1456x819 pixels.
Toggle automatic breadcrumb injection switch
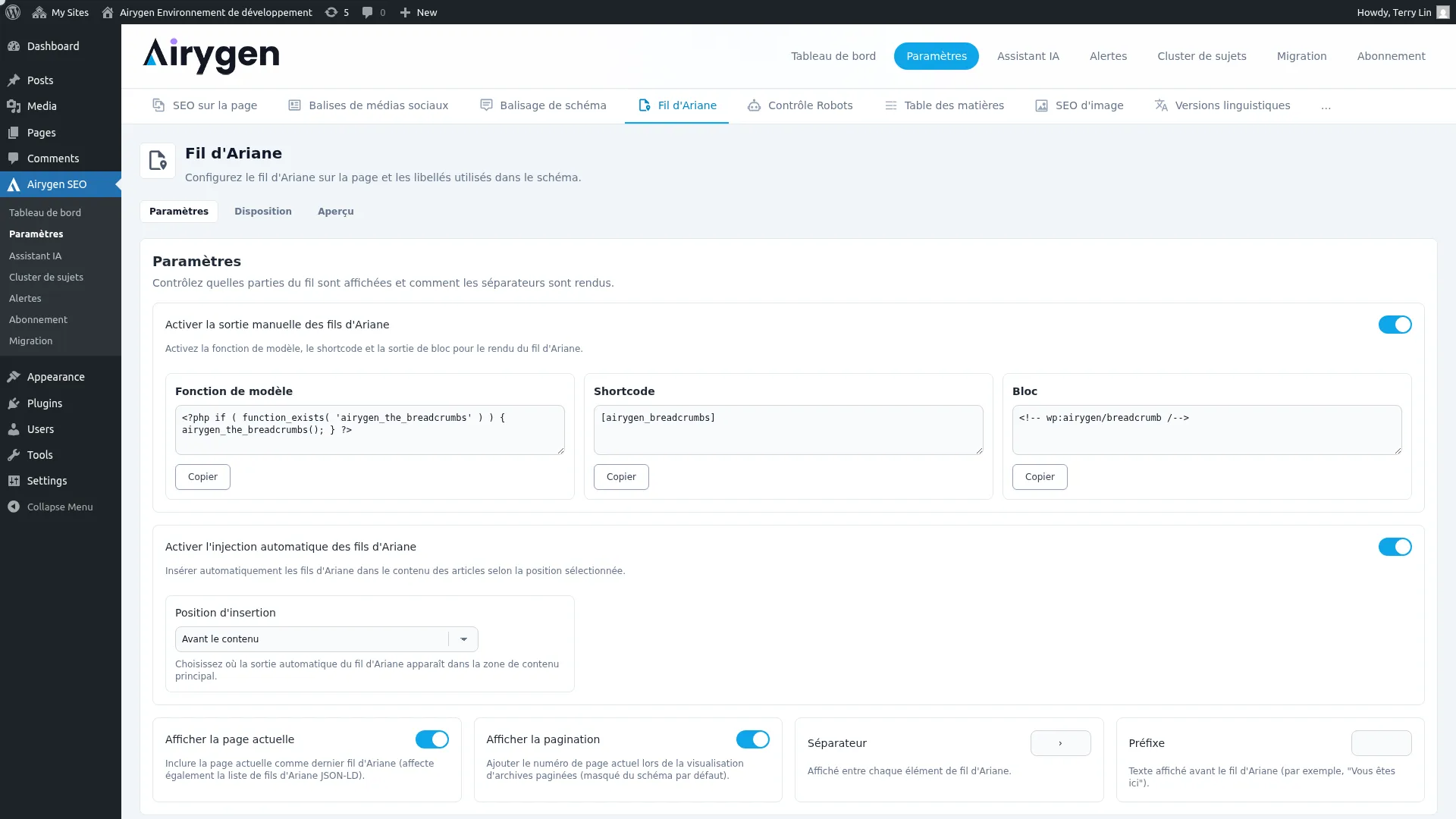[x=1395, y=547]
